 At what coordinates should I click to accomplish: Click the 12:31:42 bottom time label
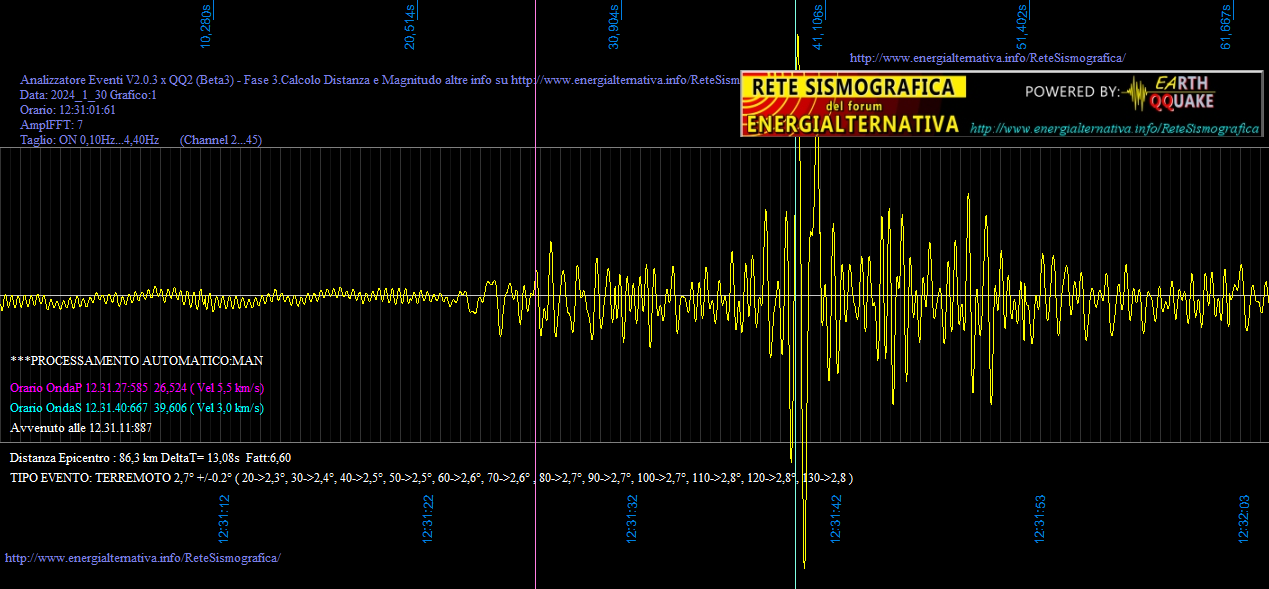836,519
